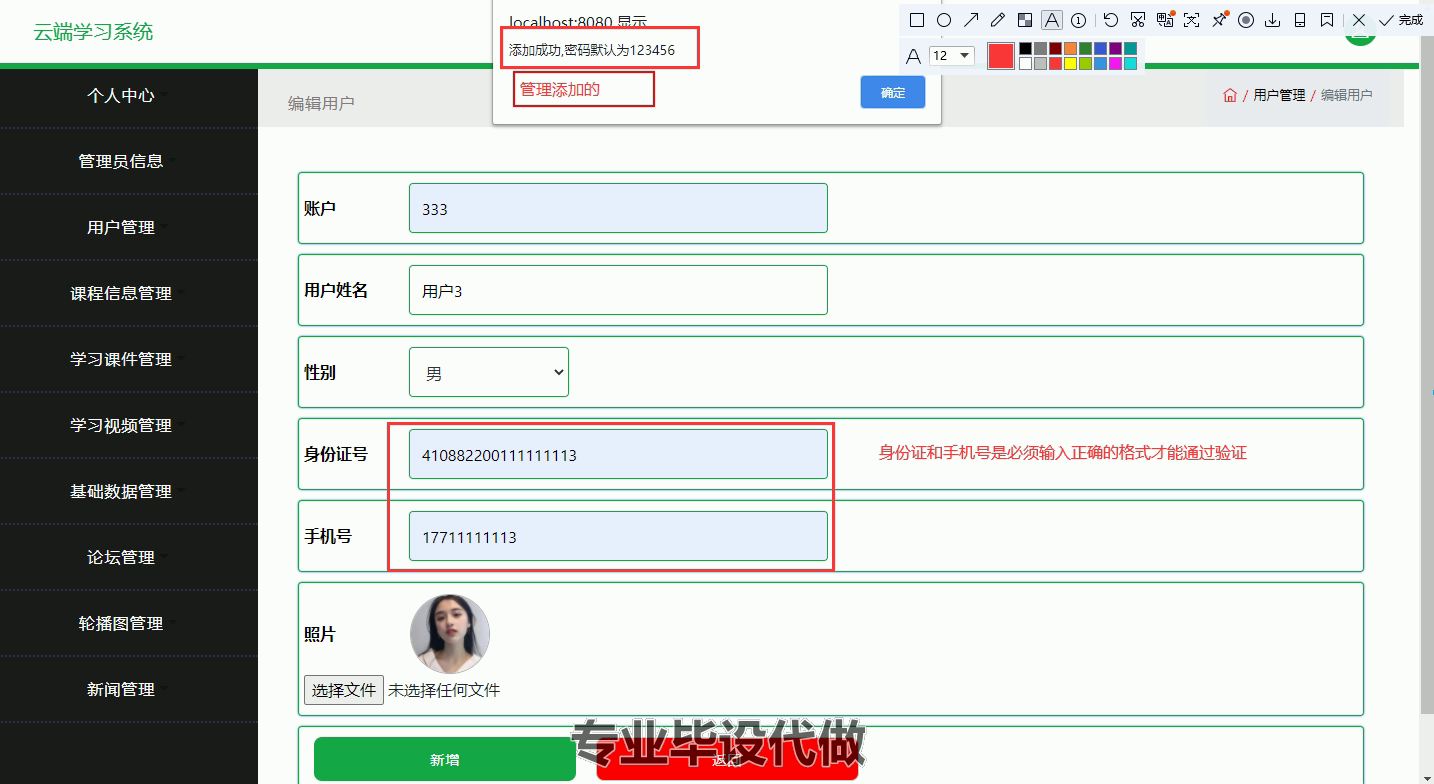This screenshot has width=1434, height=784.
Task: Pick the large current red color swatch
Action: pos(1001,56)
